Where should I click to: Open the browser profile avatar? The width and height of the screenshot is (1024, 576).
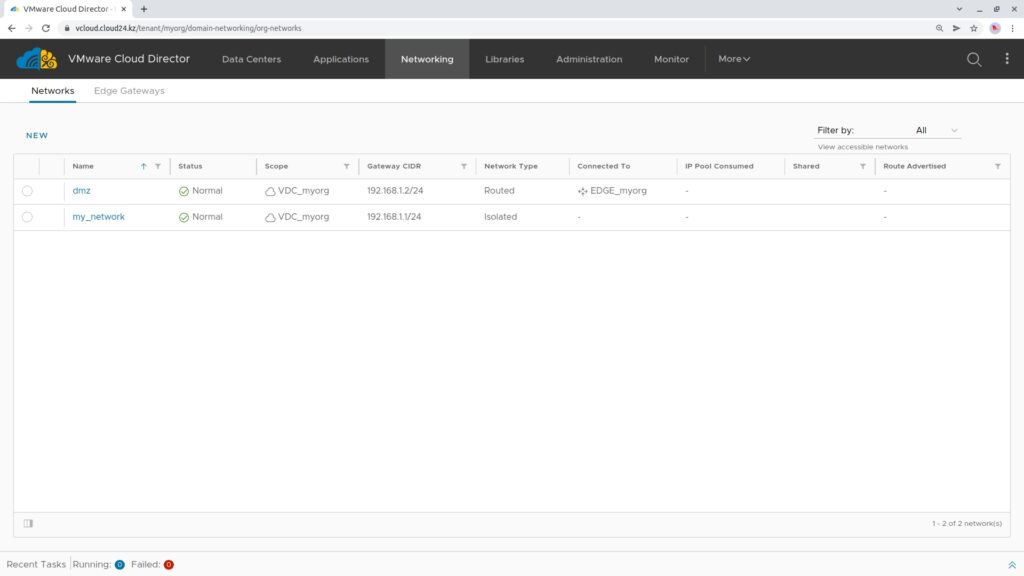coord(995,28)
